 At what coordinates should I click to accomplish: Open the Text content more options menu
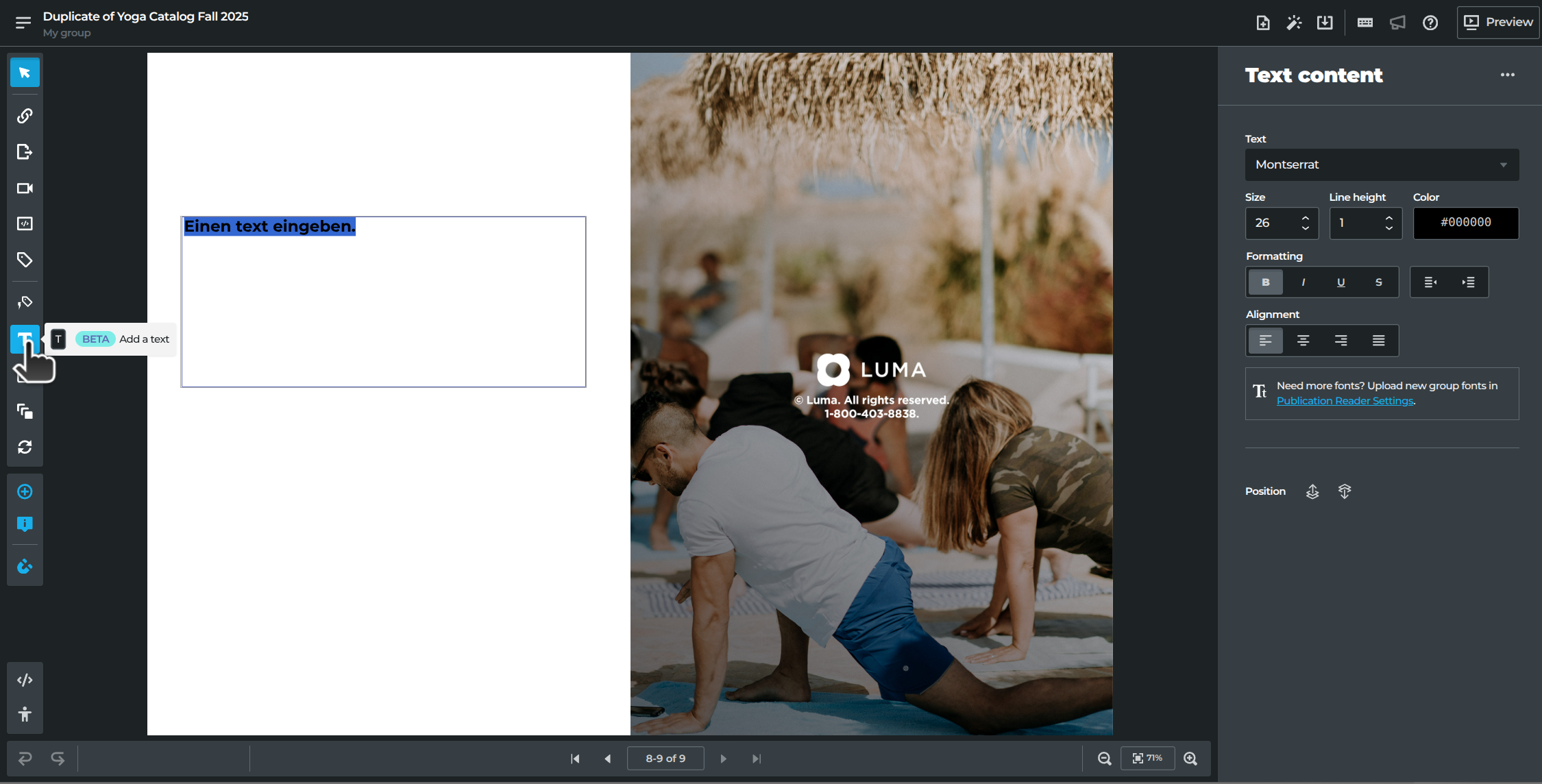point(1507,75)
